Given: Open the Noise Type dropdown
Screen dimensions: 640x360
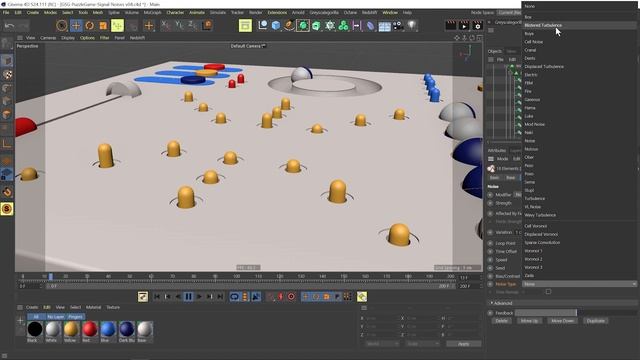Looking at the screenshot, I should (579, 284).
